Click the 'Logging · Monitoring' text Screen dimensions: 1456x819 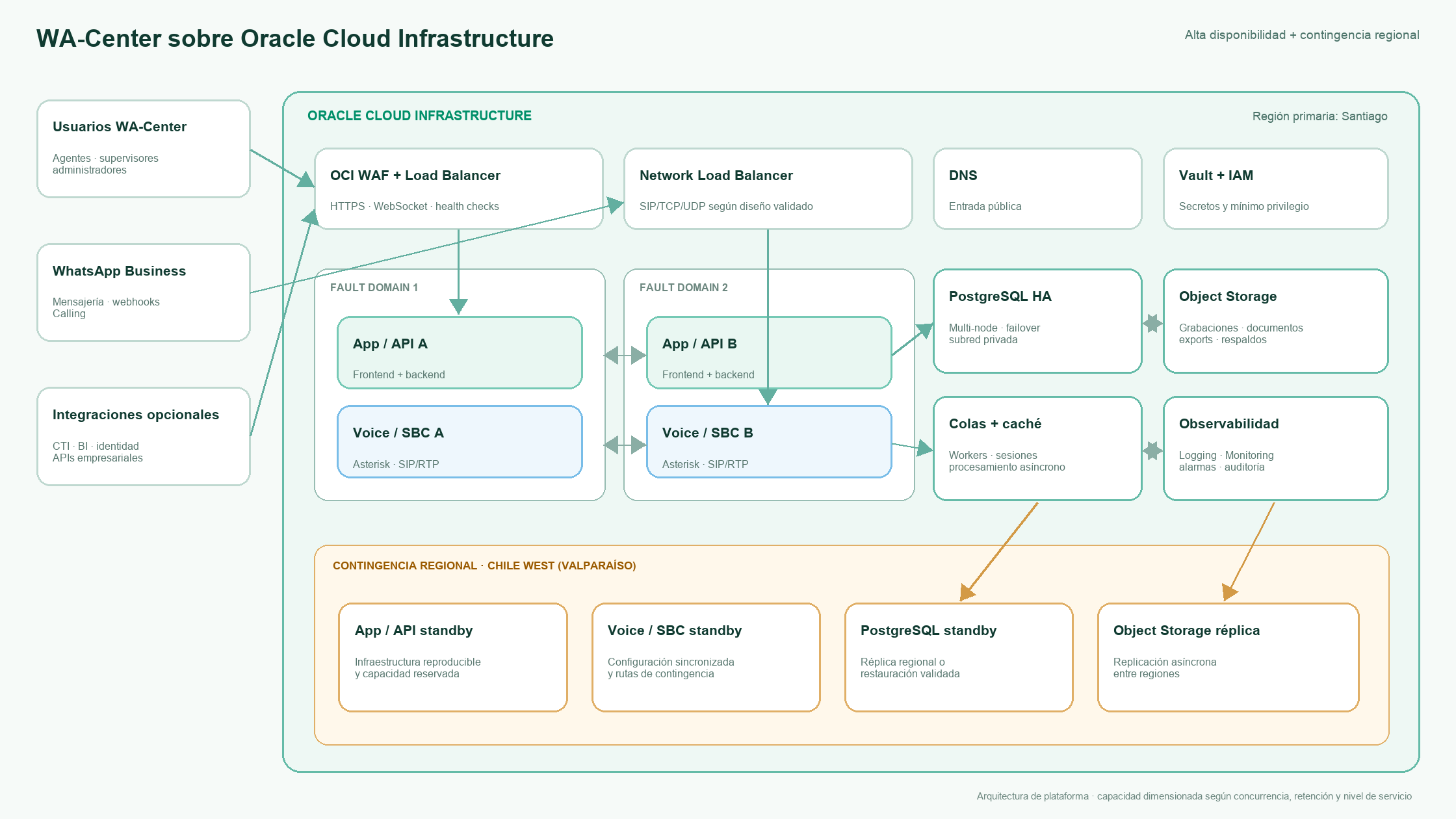click(x=1226, y=455)
